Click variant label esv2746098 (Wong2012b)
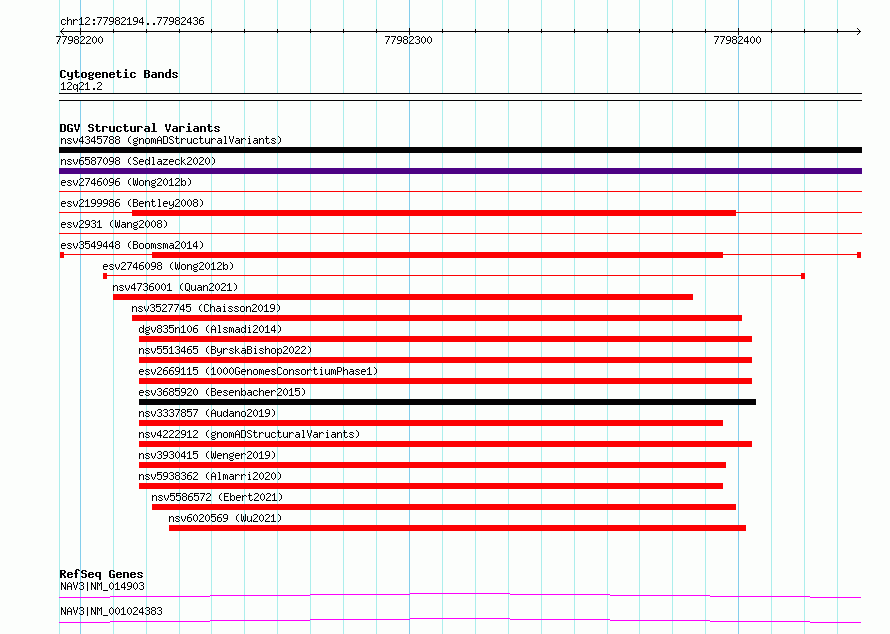The image size is (890, 634). [x=168, y=266]
